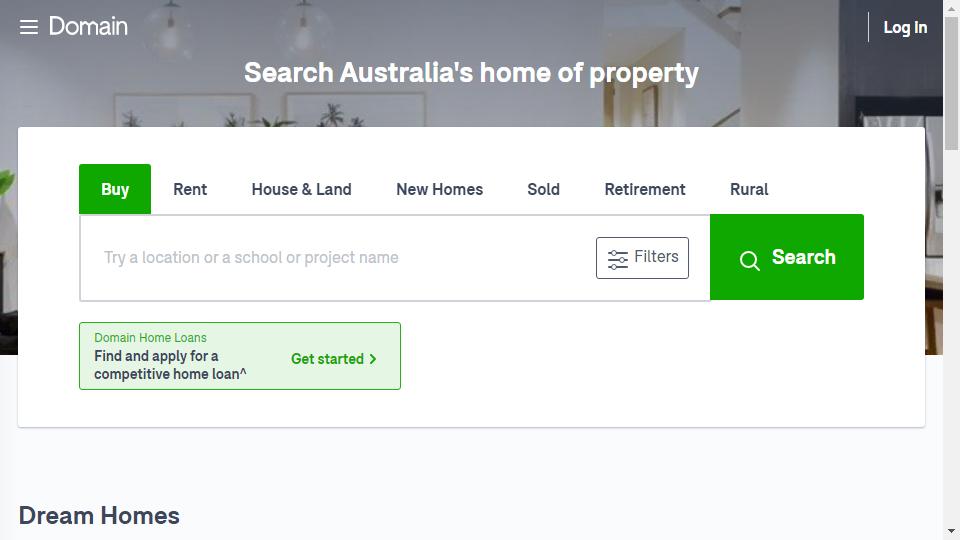Screen dimensions: 960x540
Task: Open the Rural tab
Action: [x=749, y=189]
